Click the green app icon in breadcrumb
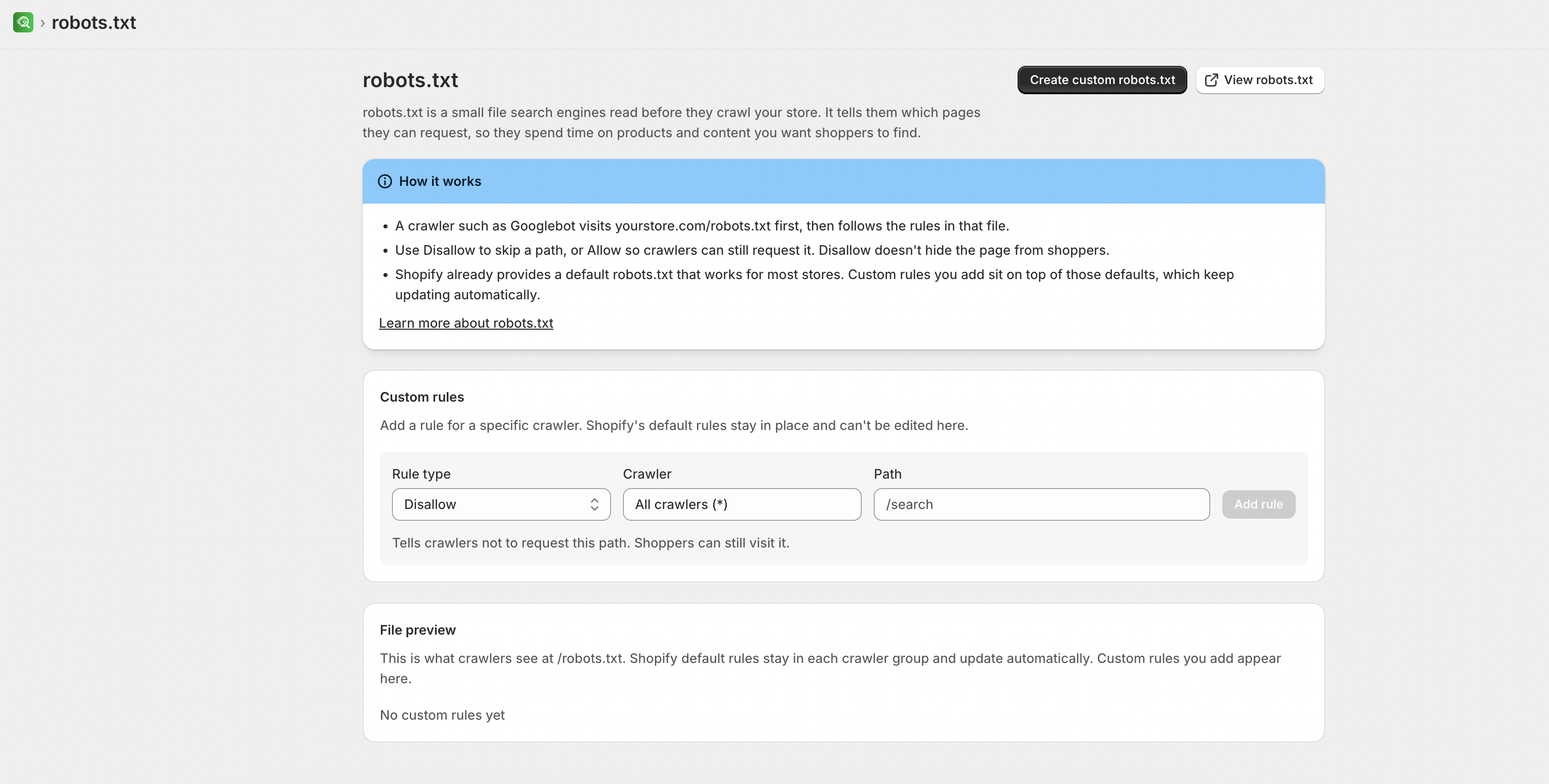The width and height of the screenshot is (1549, 784). (23, 22)
